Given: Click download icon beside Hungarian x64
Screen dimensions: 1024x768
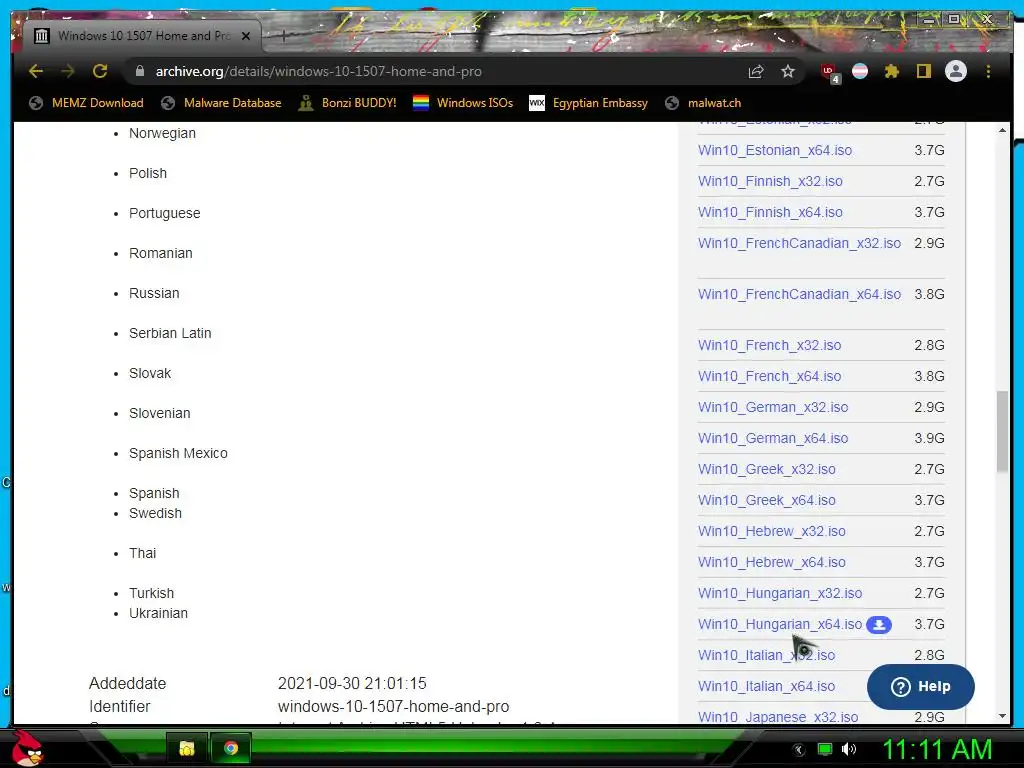Looking at the screenshot, I should pos(879,625).
